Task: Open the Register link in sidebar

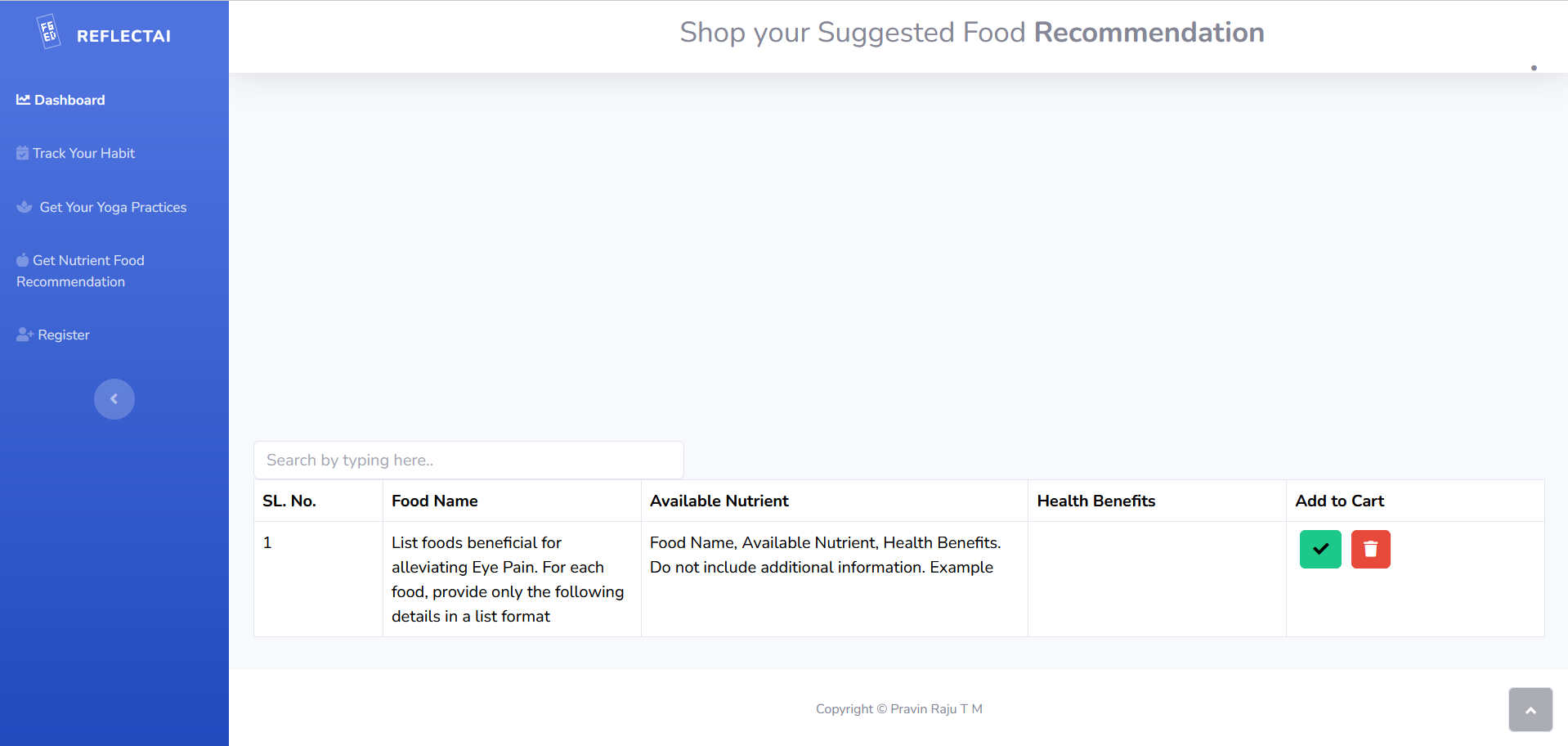Action: tap(64, 335)
